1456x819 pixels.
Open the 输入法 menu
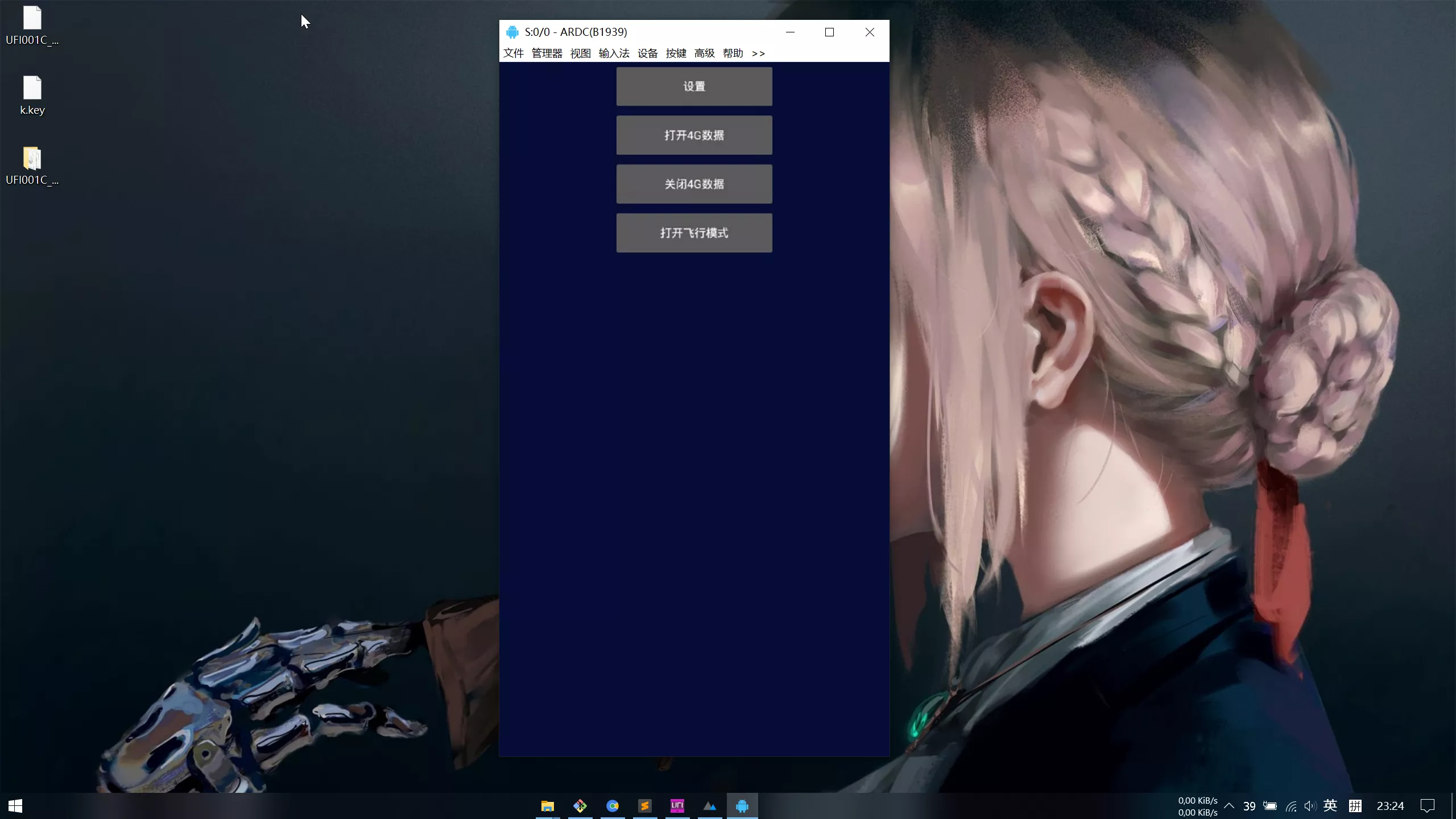pos(614,53)
